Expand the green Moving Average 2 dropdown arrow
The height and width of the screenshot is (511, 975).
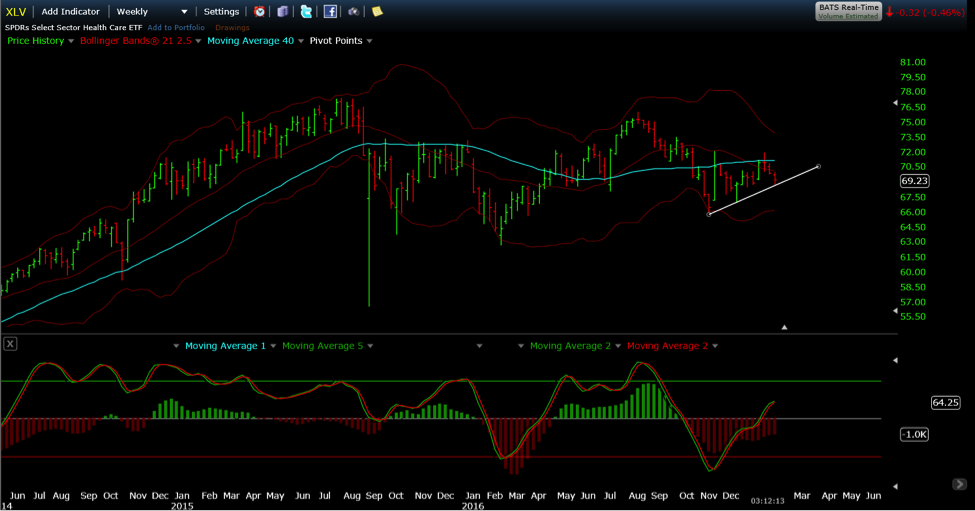(618, 346)
